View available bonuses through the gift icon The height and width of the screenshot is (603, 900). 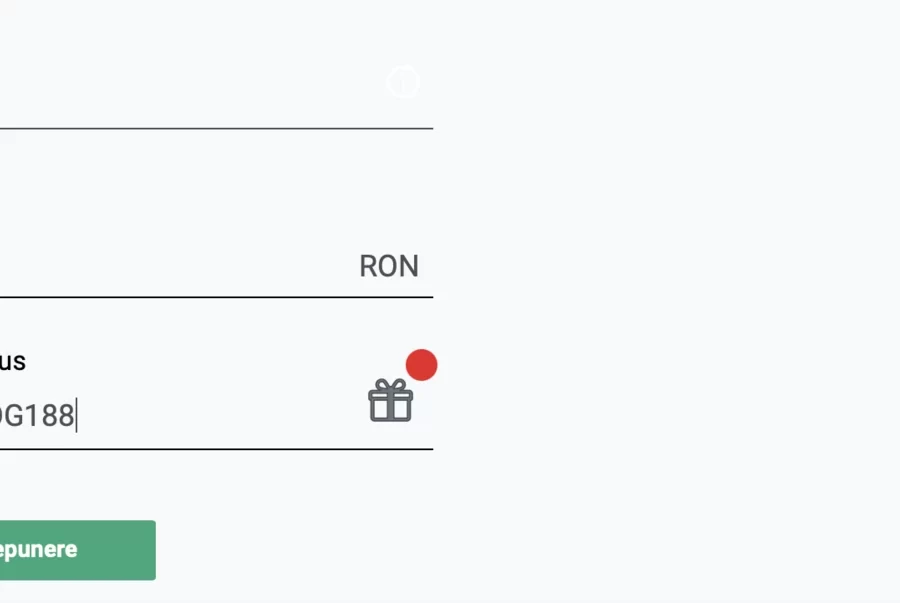pyautogui.click(x=390, y=400)
